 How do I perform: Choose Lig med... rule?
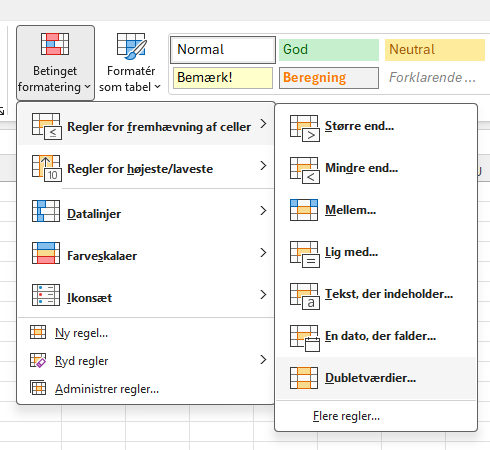[x=376, y=252]
